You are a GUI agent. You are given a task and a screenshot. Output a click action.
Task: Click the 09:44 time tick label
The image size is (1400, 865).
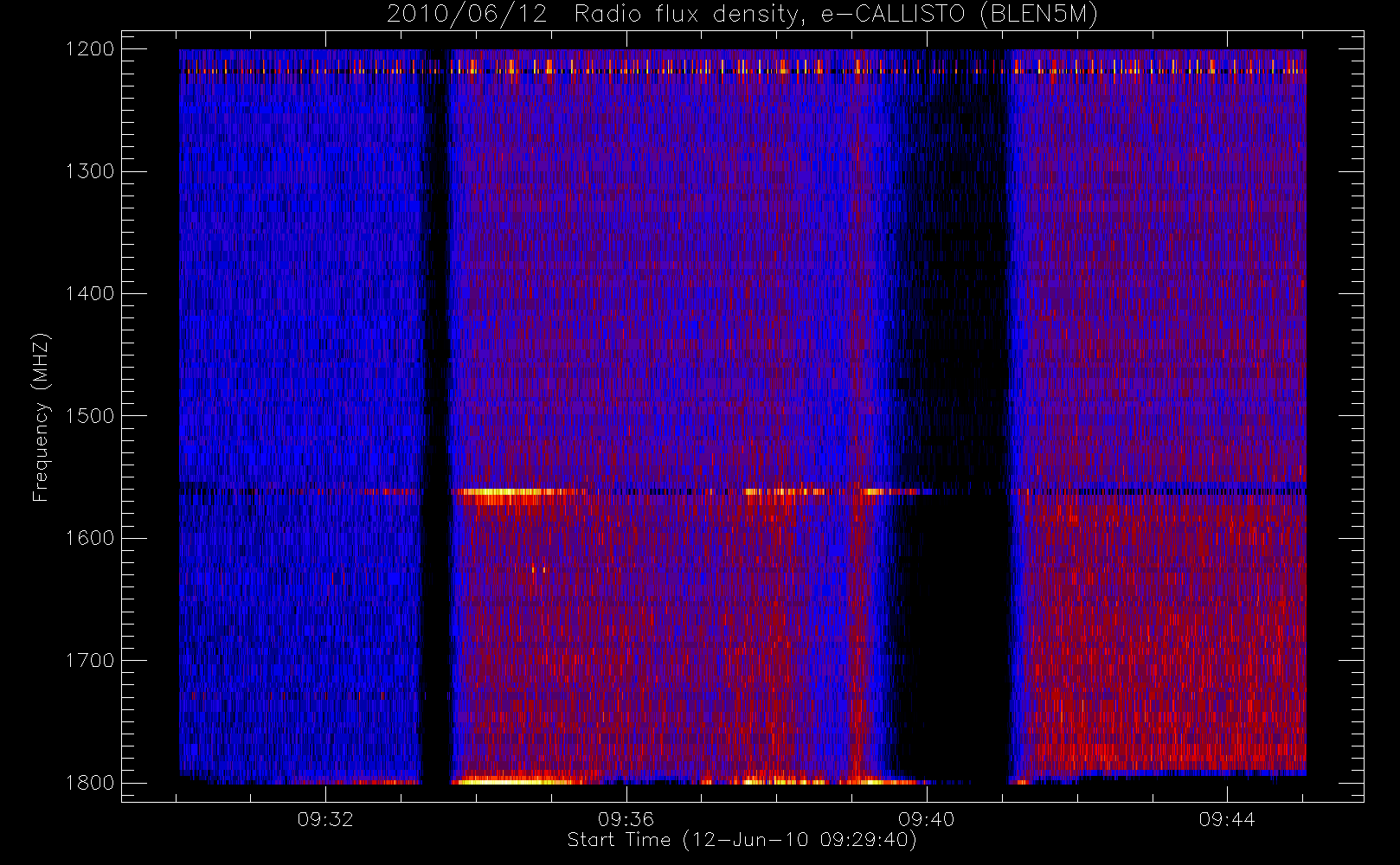(1226, 819)
